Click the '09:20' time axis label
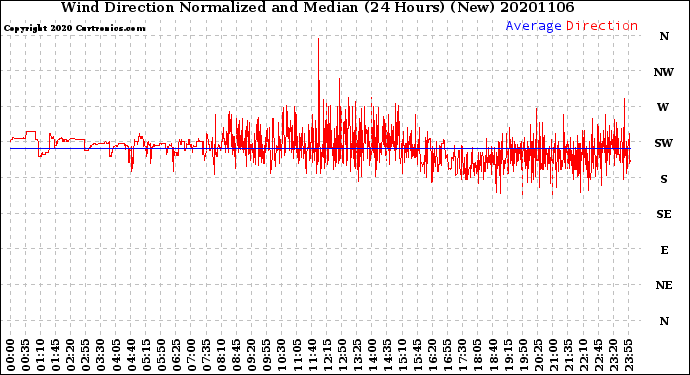The height and width of the screenshot is (375, 690). click(251, 355)
